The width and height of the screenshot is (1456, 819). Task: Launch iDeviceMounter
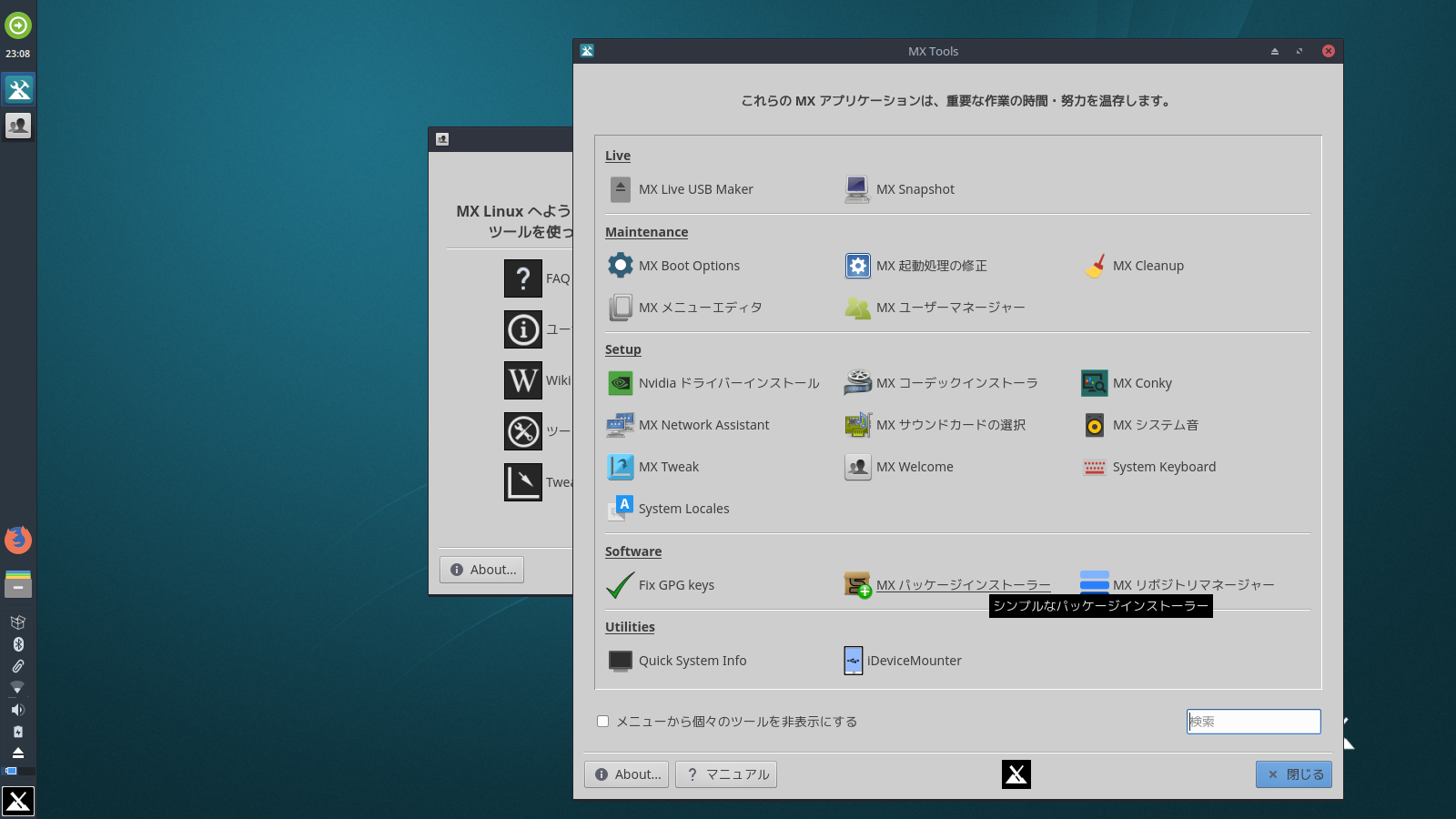(903, 661)
